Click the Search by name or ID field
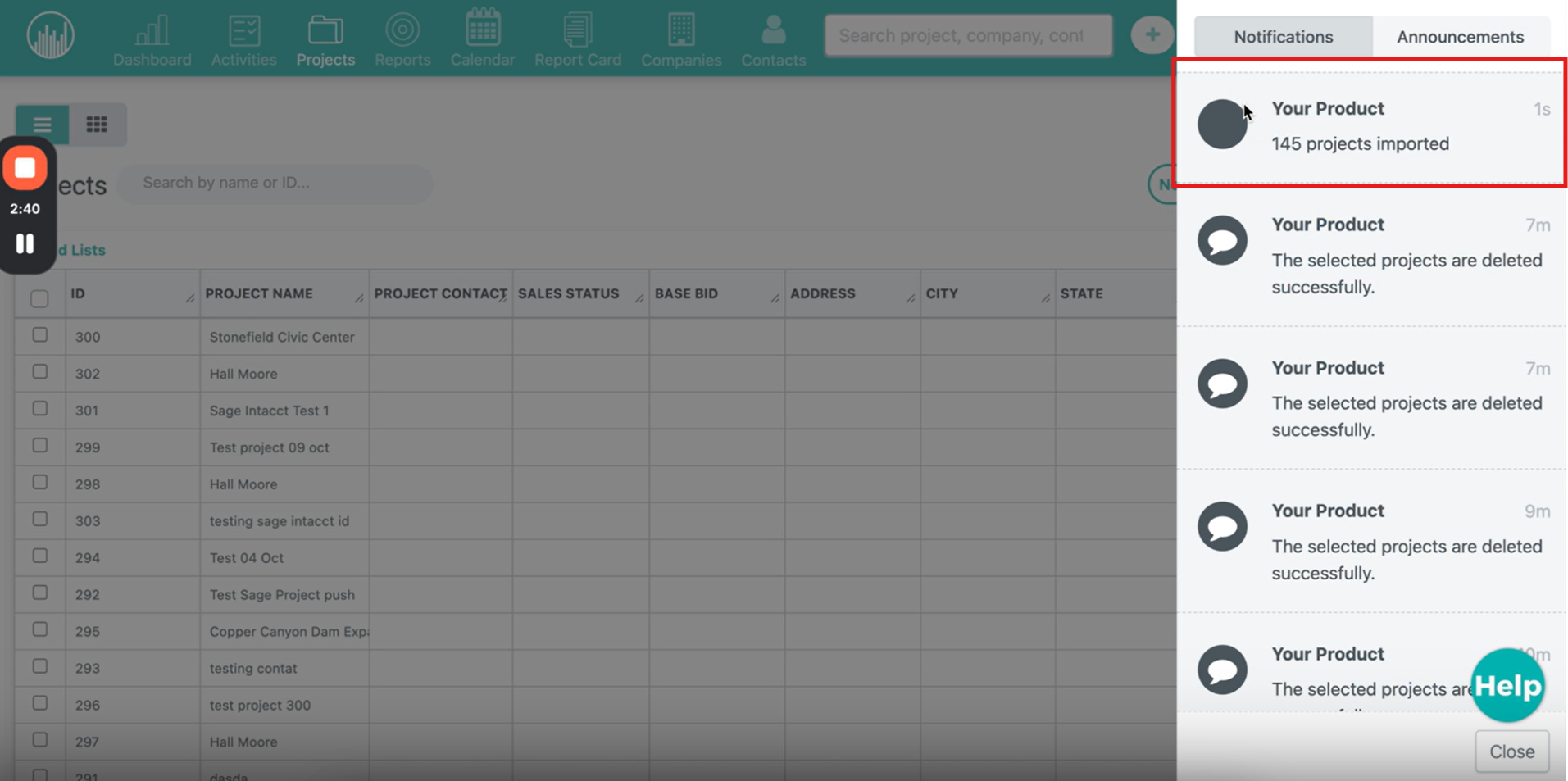1568x781 pixels. coord(275,183)
